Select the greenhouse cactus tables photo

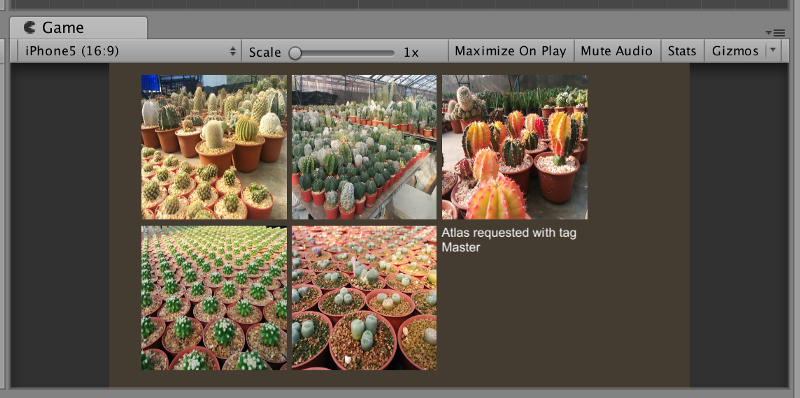[x=364, y=147]
